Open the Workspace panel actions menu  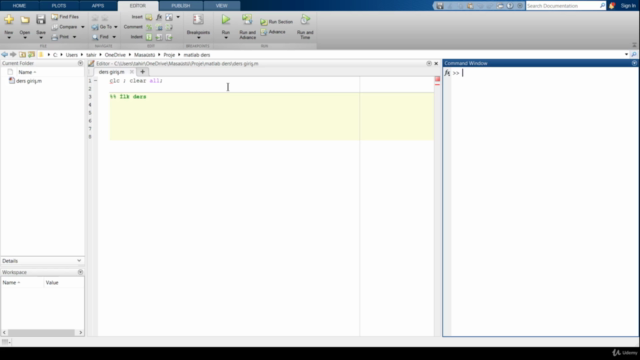[80, 272]
